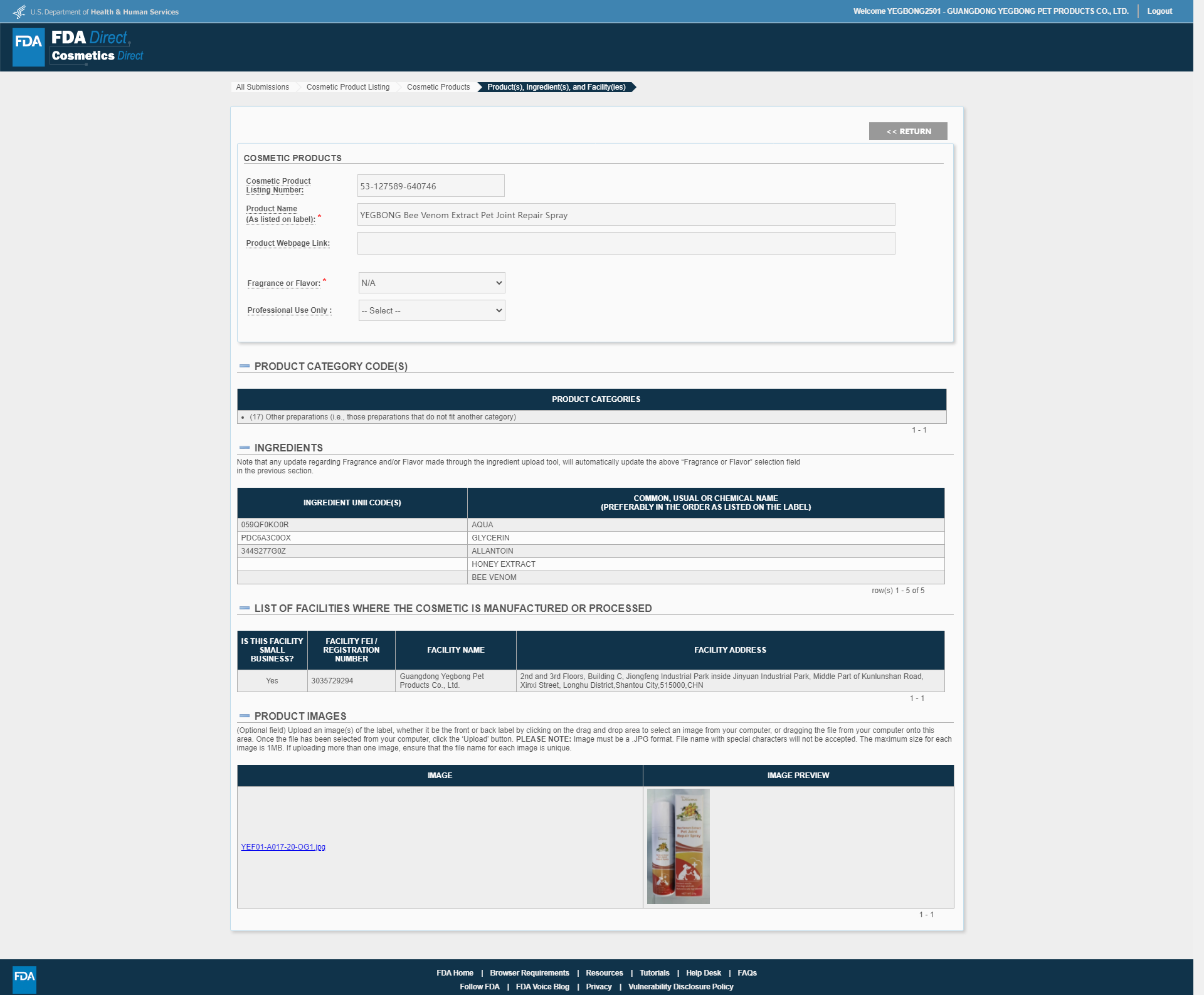Open Vulnerability Disclosure Policy footer link
Image resolution: width=1204 pixels, height=995 pixels.
681,987
